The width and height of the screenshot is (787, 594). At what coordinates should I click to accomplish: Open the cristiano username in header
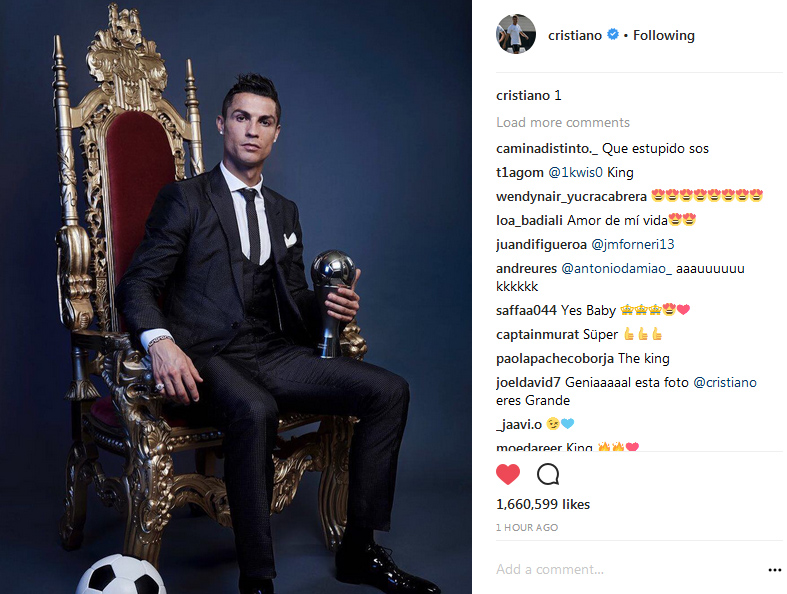[575, 35]
